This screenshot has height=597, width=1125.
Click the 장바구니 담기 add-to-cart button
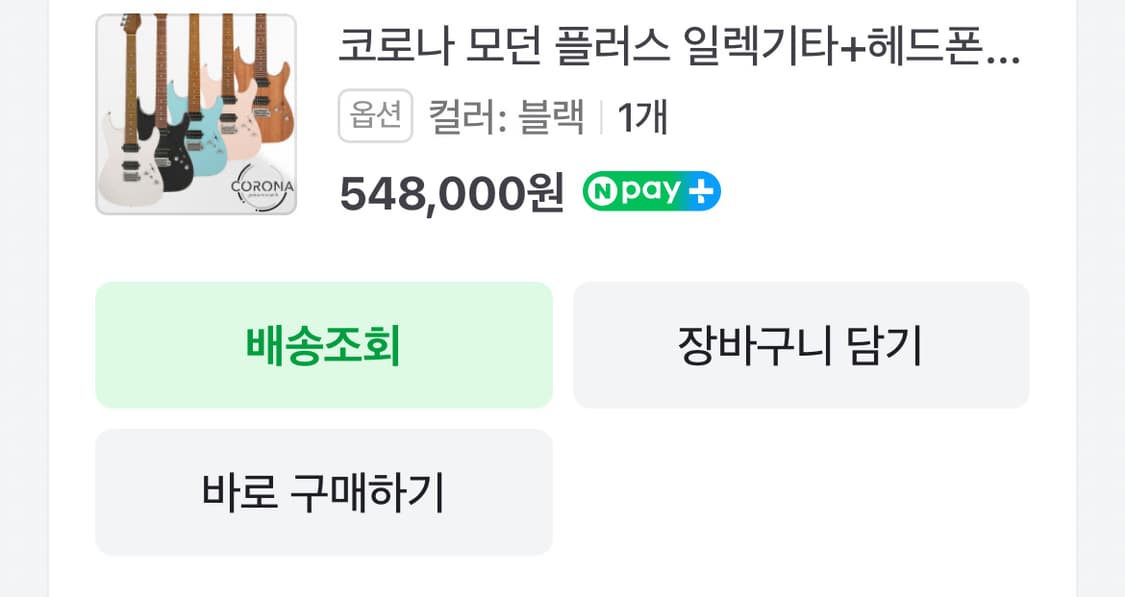point(800,344)
